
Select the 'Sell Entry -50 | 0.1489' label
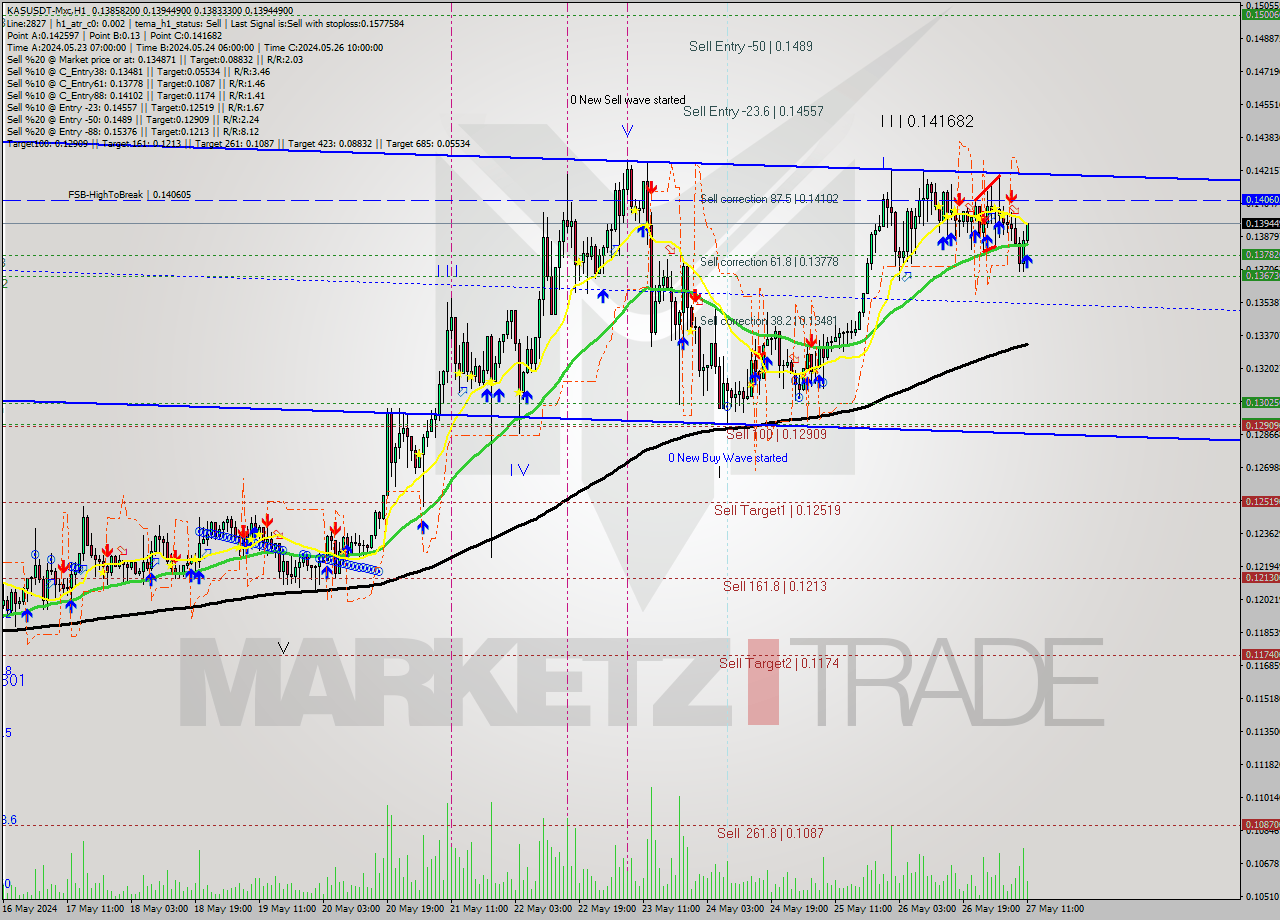[x=751, y=46]
